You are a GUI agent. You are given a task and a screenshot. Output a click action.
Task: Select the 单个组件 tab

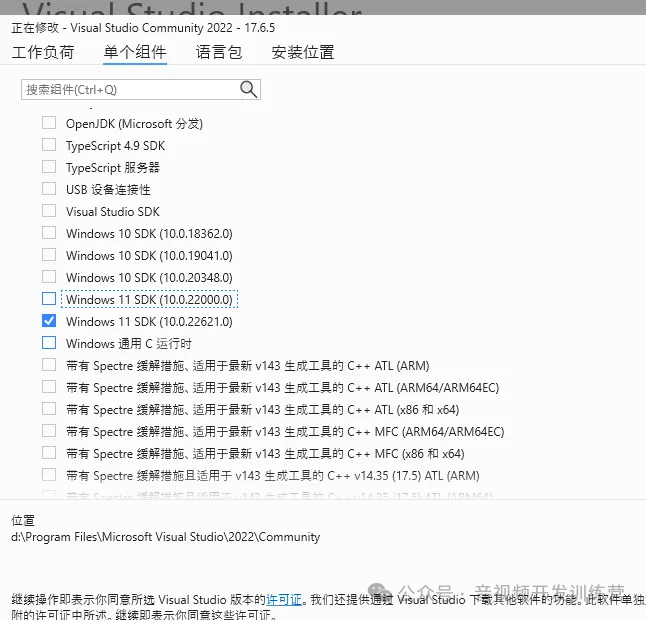(x=135, y=52)
